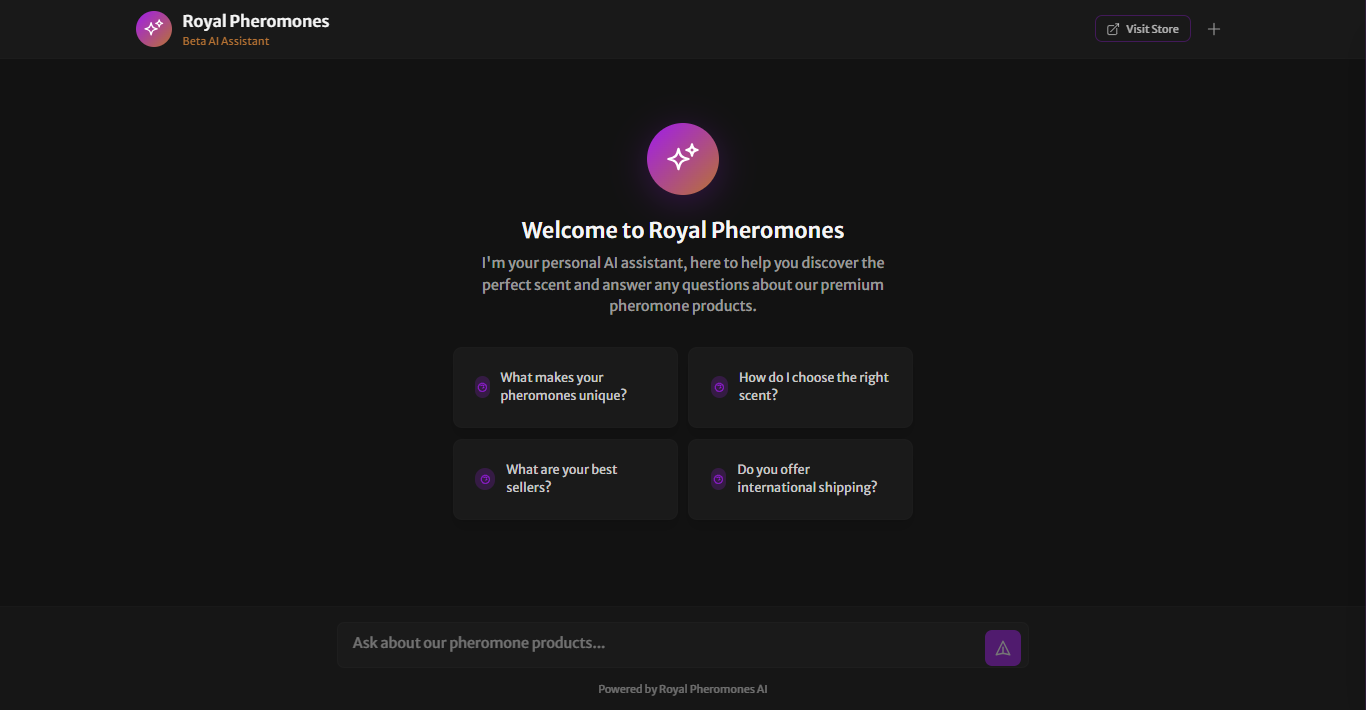Screen dimensions: 1366x710
Task: Ask 'What are your best sellers?'
Action: pyautogui.click(x=565, y=479)
